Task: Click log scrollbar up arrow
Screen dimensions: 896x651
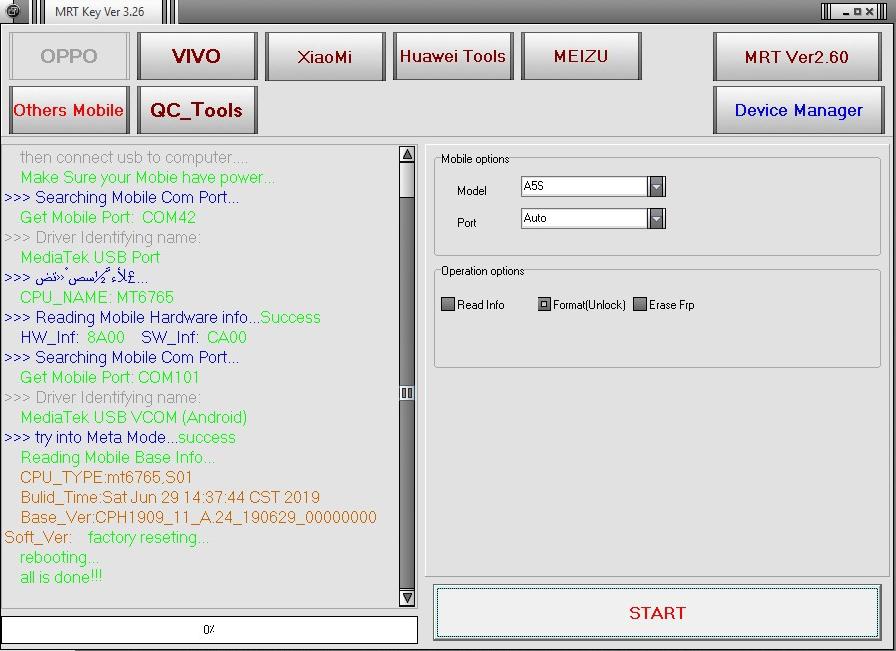Action: [407, 154]
